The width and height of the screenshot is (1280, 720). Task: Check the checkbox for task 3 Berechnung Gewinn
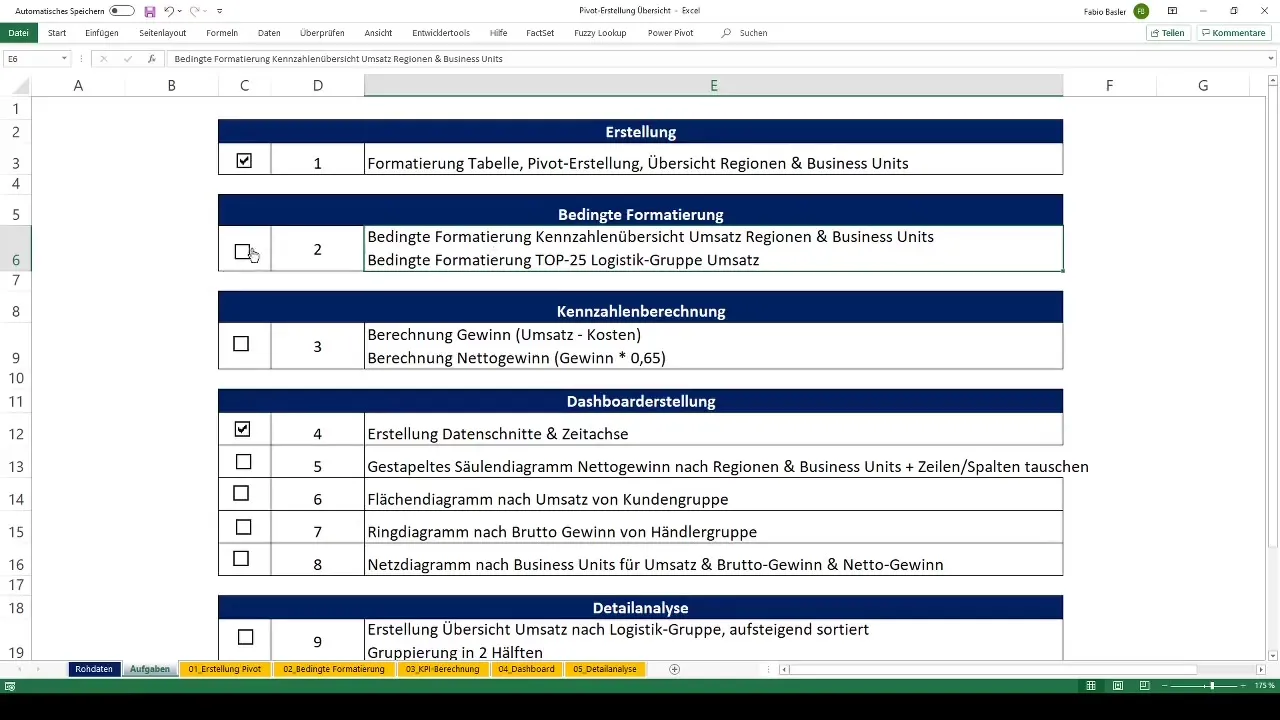pos(241,343)
